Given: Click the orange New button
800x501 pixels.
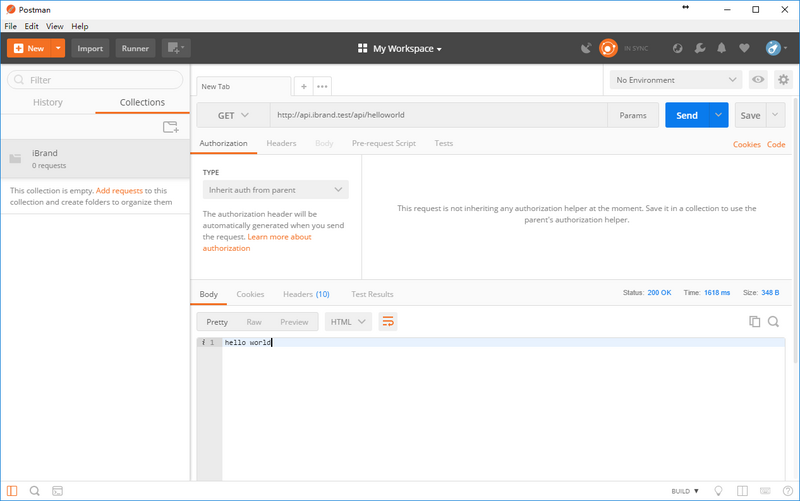Looking at the screenshot, I should 29,48.
